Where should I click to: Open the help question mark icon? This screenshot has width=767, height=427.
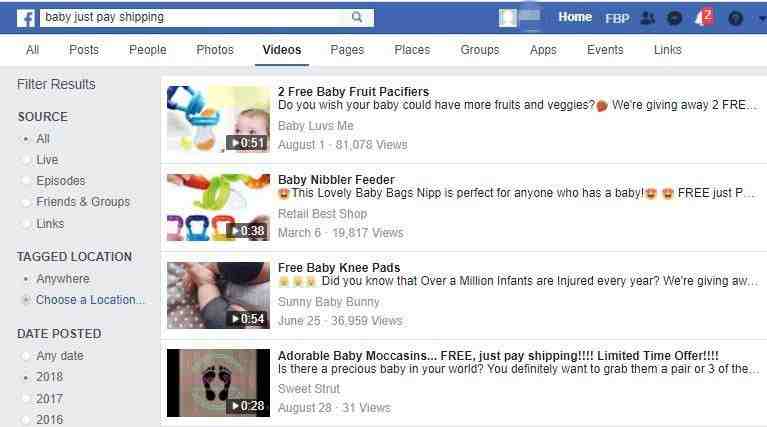pyautogui.click(x=736, y=18)
